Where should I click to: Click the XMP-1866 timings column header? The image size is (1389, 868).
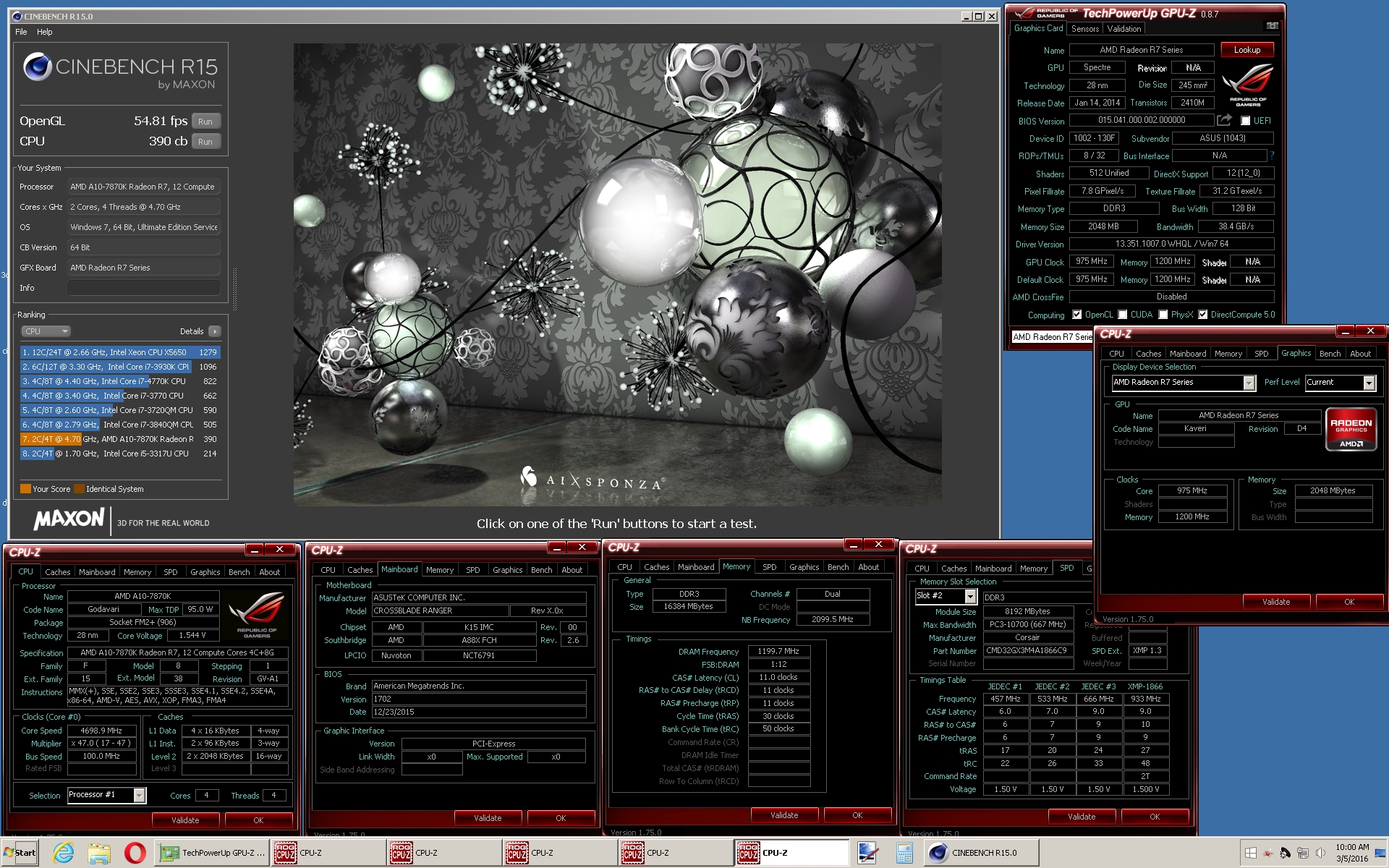pyautogui.click(x=1145, y=686)
